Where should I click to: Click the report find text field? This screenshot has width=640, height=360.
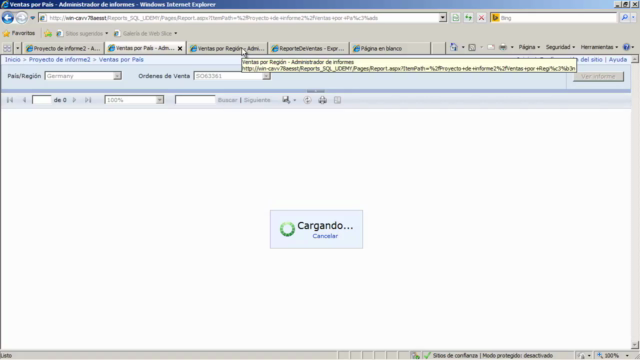coord(195,100)
